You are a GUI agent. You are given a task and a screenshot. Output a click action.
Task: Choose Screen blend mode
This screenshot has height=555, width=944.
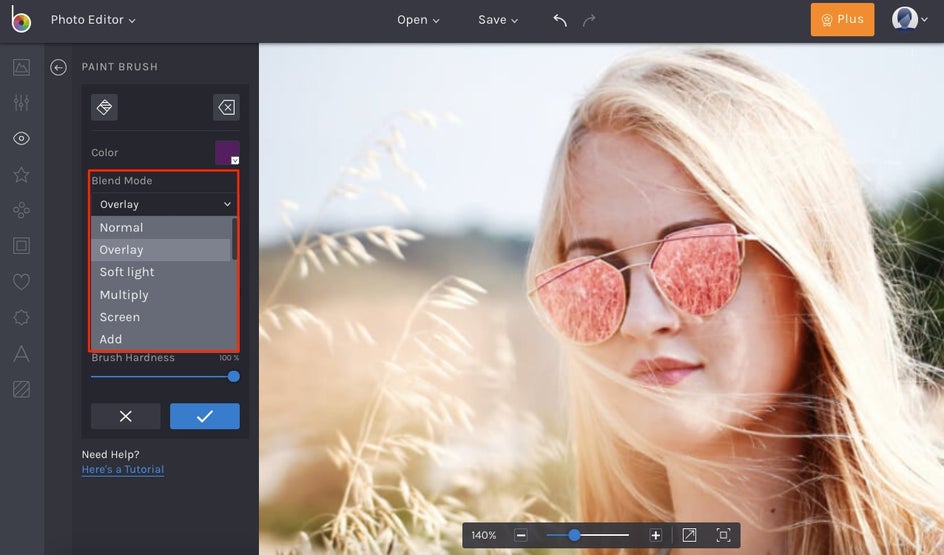tap(161, 317)
